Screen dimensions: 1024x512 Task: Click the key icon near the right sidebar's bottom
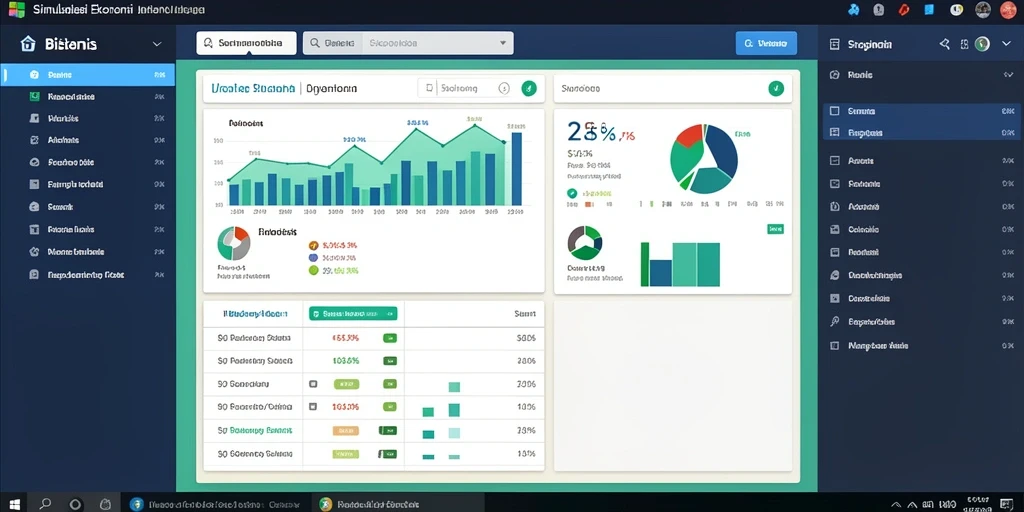(x=834, y=322)
